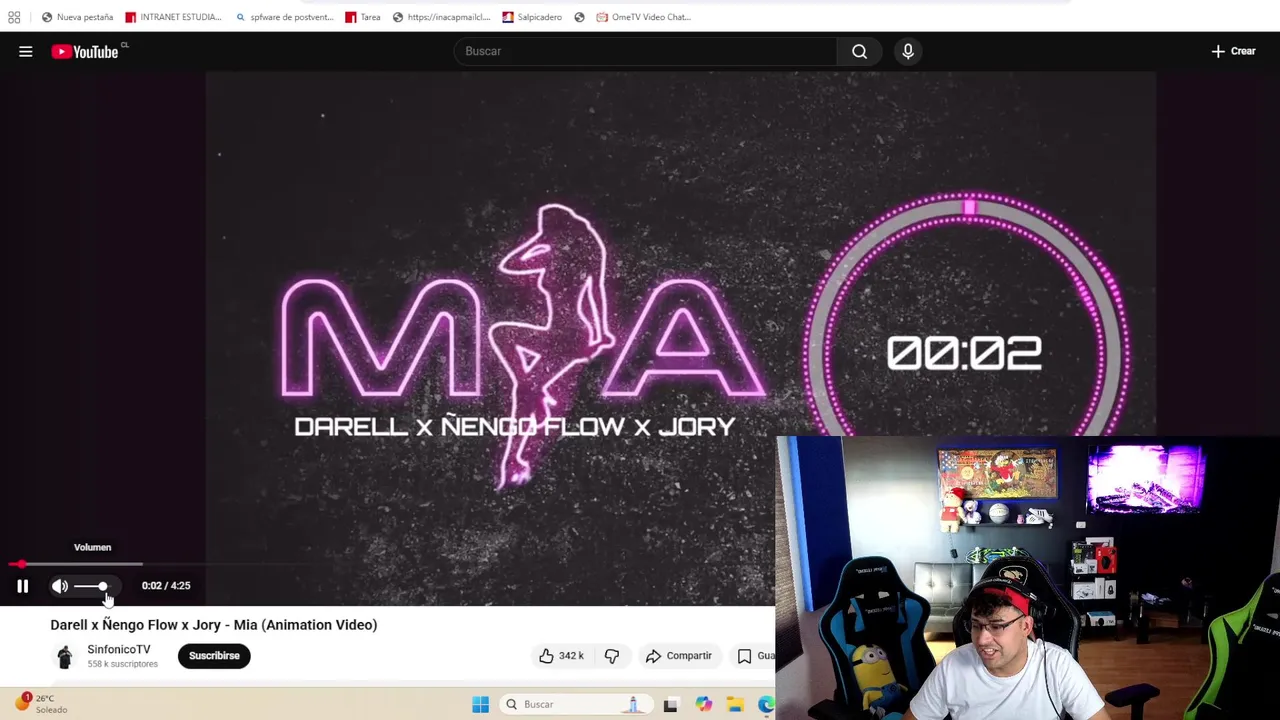1280x720 pixels.
Task: Open the 'https://inacapmailcl...' bookmark
Action: point(441,17)
